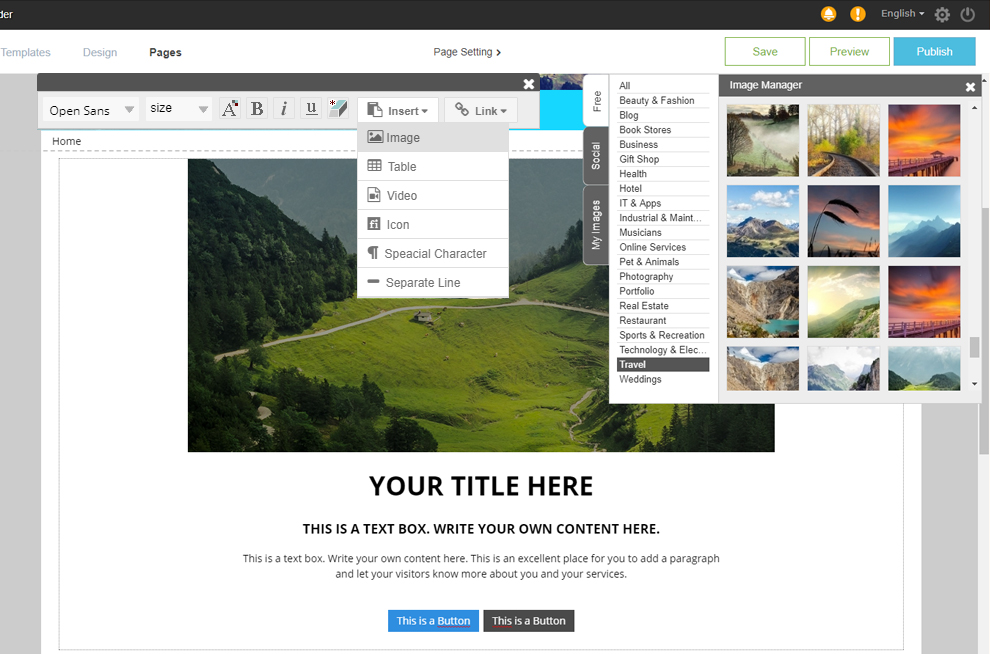Click the green Preview button
990x654 pixels.
click(x=849, y=52)
